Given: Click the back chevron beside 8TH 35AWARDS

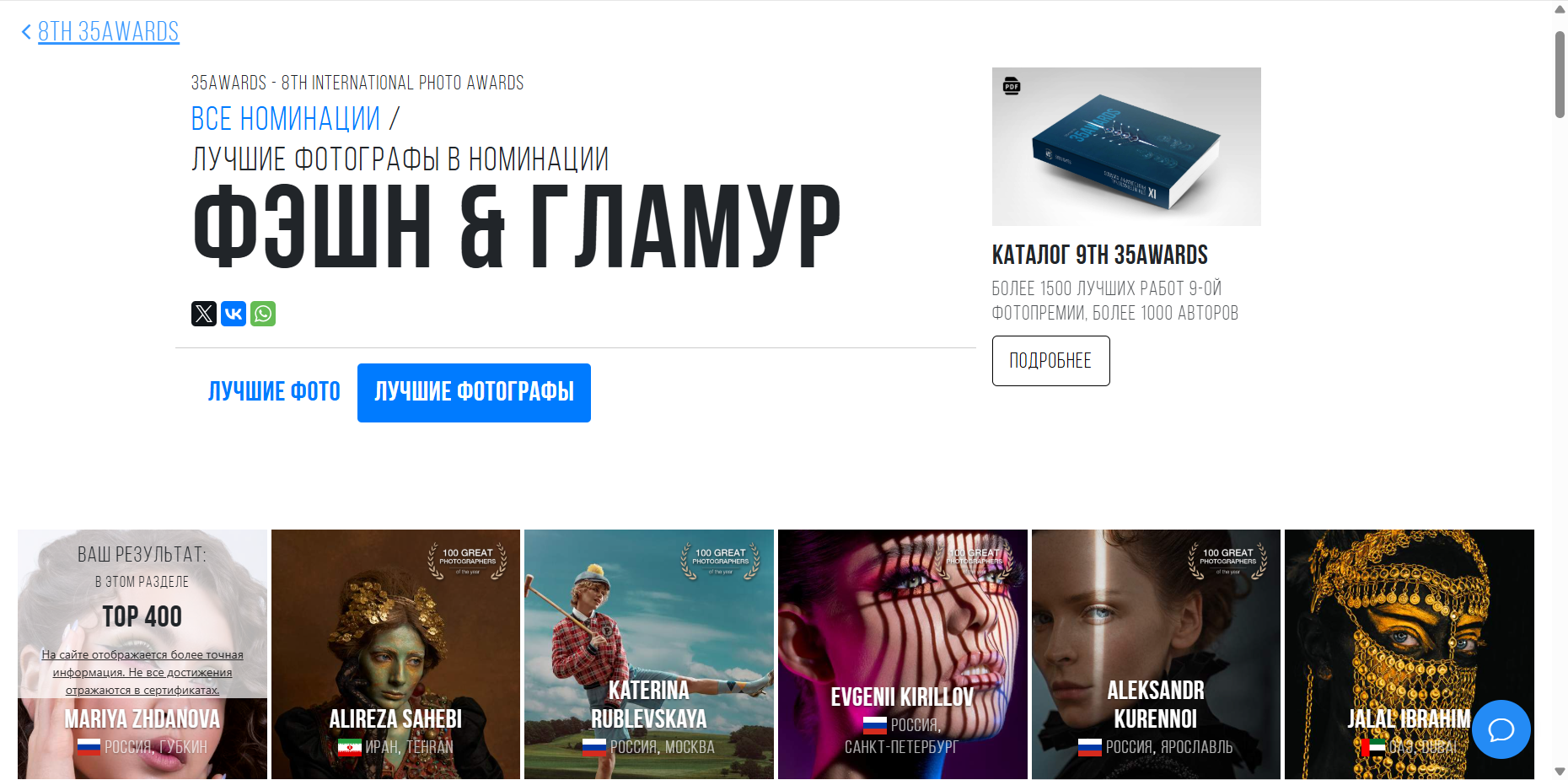Looking at the screenshot, I should tap(26, 32).
